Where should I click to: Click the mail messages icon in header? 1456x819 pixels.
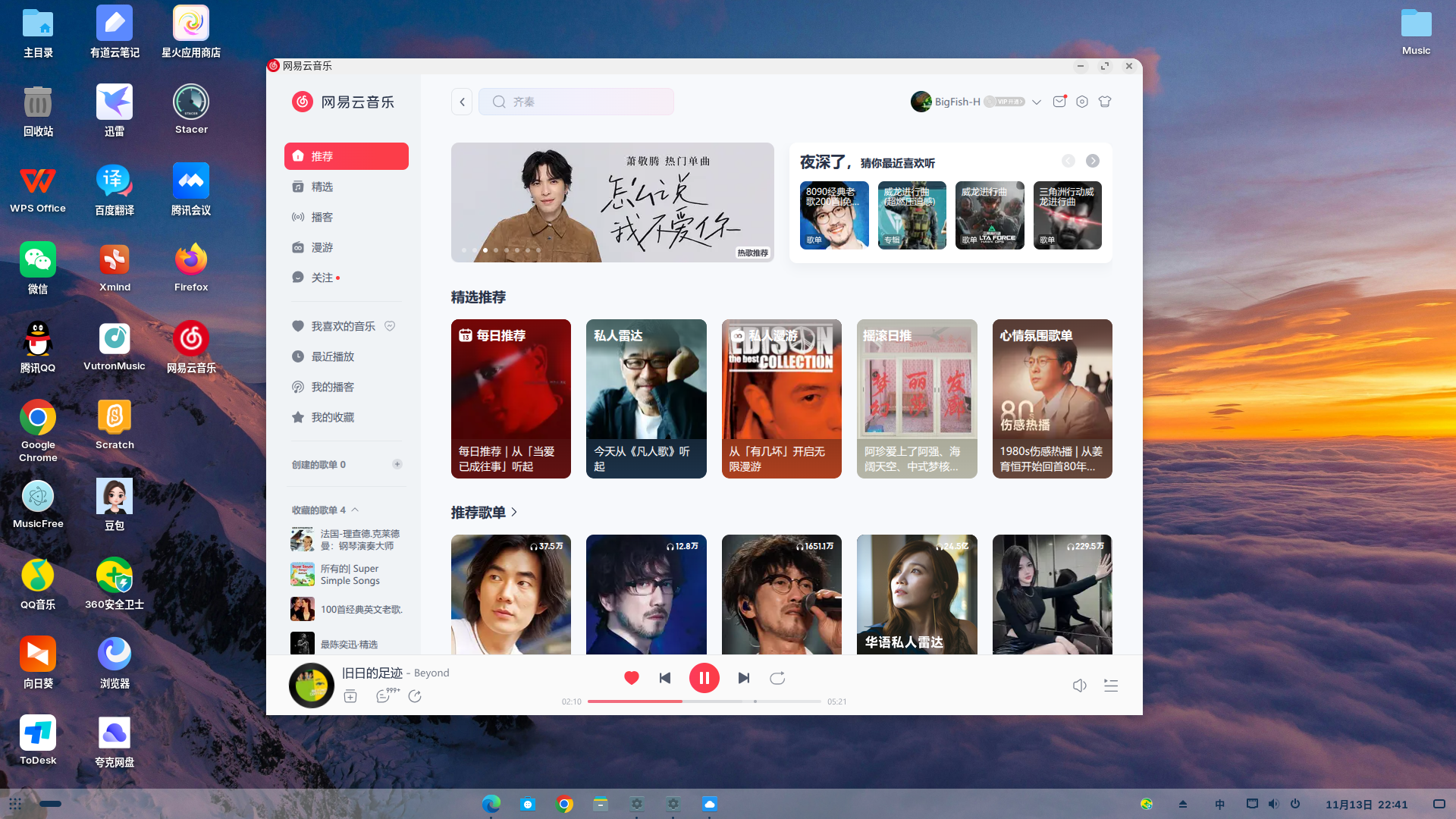(1059, 102)
